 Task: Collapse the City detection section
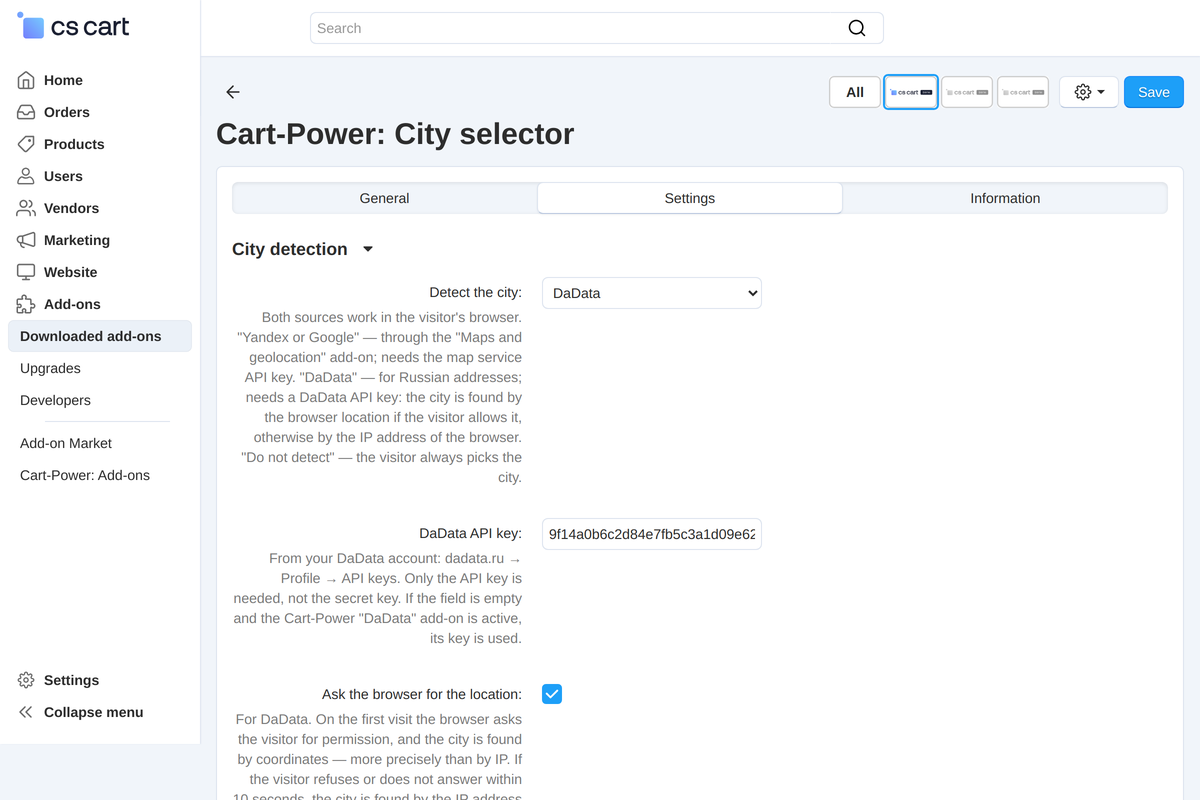(302, 249)
